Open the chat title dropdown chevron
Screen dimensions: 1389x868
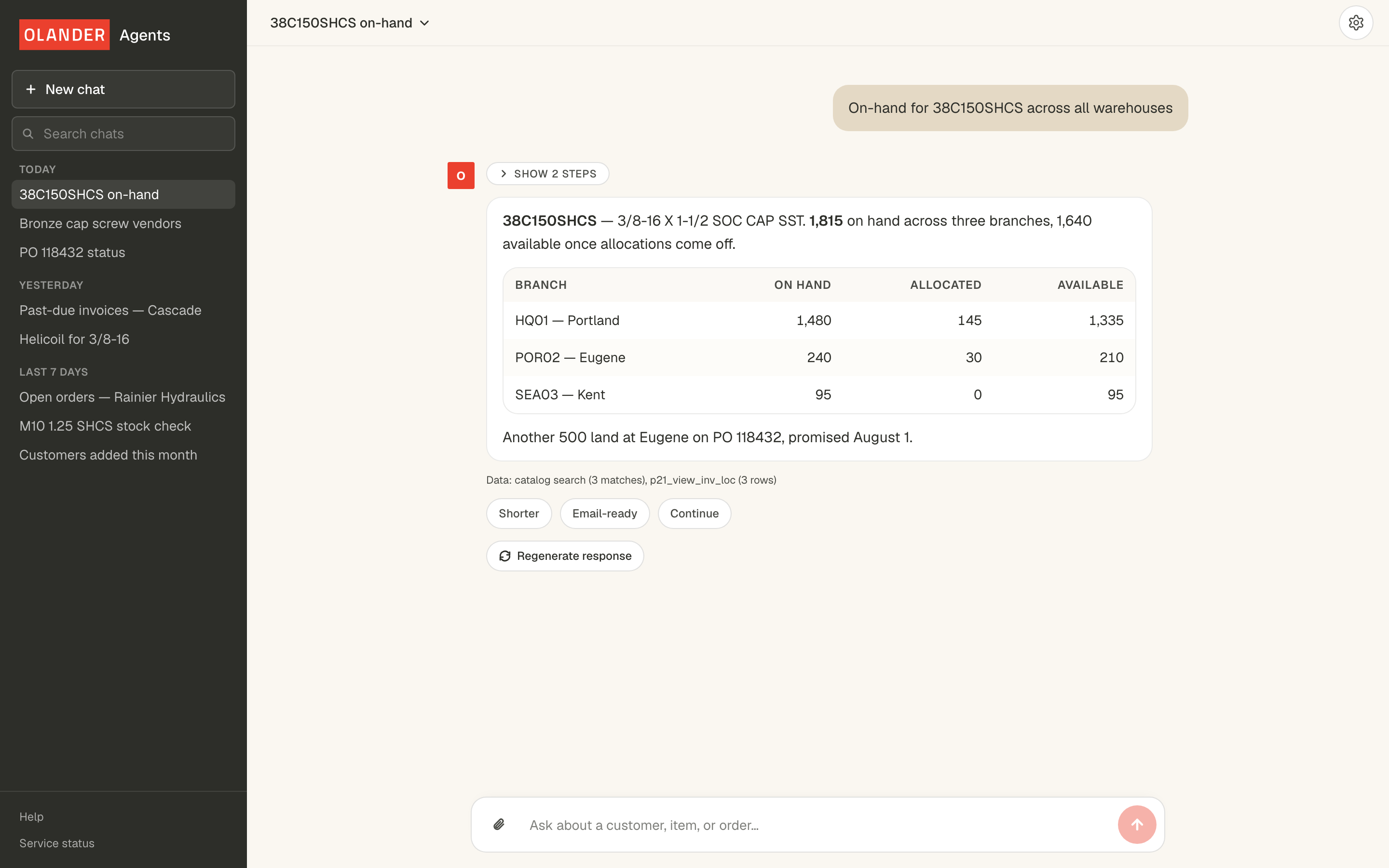tap(425, 23)
